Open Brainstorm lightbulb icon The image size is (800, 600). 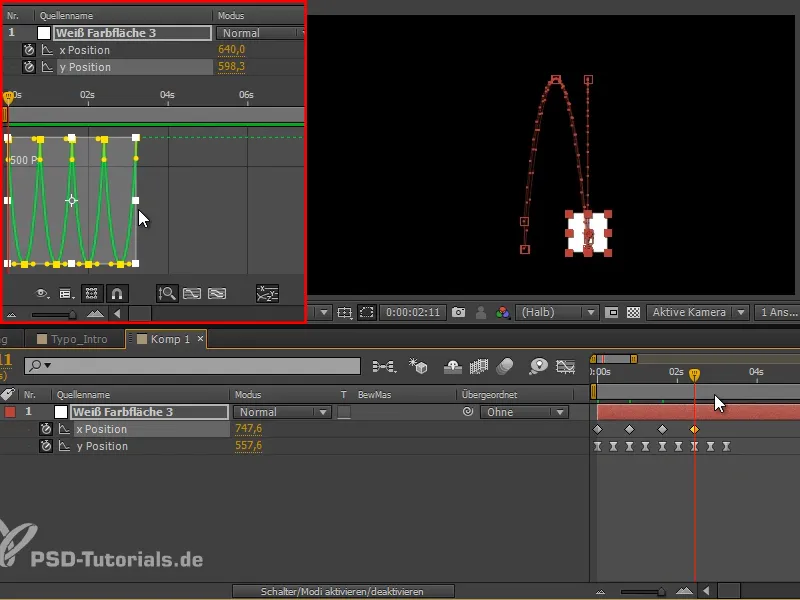pos(538,366)
